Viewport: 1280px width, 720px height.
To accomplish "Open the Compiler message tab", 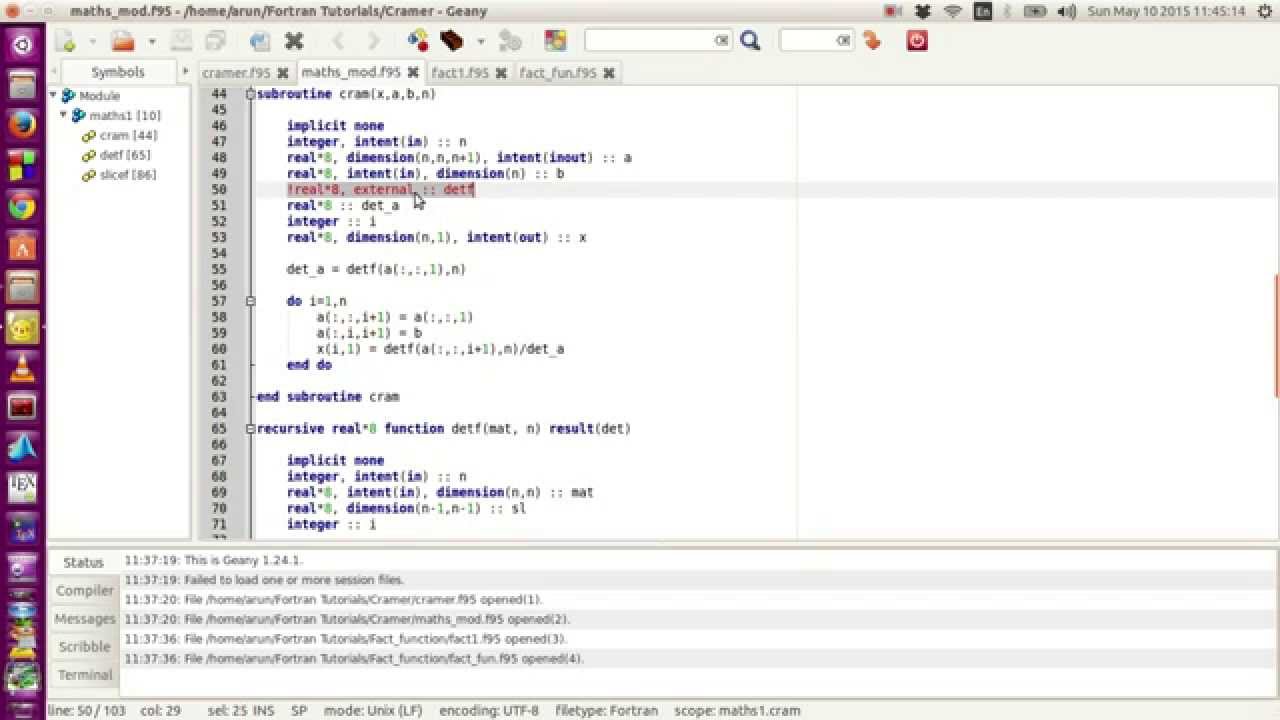I will pos(85,590).
